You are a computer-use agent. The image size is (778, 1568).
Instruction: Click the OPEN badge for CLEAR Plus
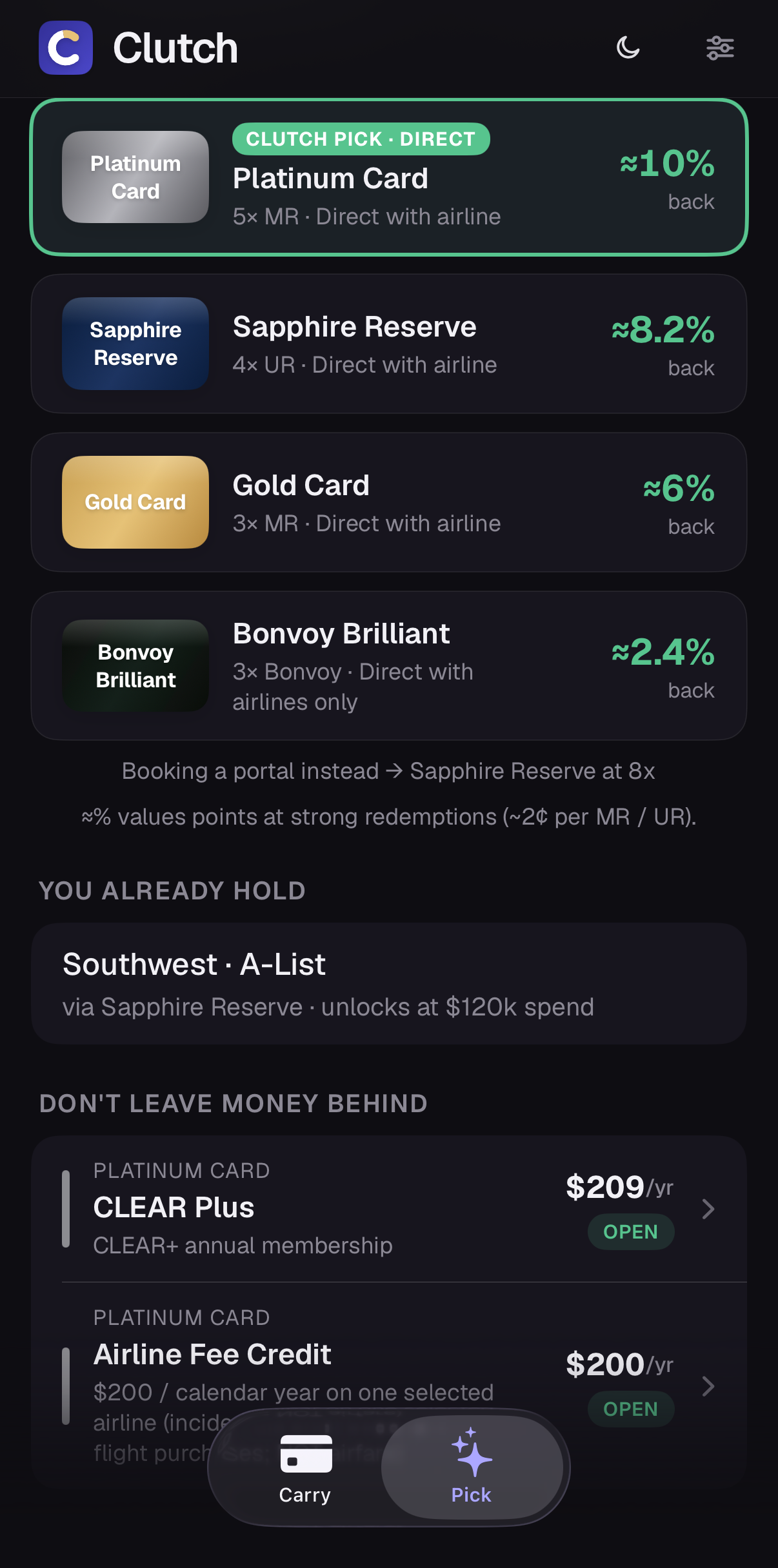[631, 1232]
